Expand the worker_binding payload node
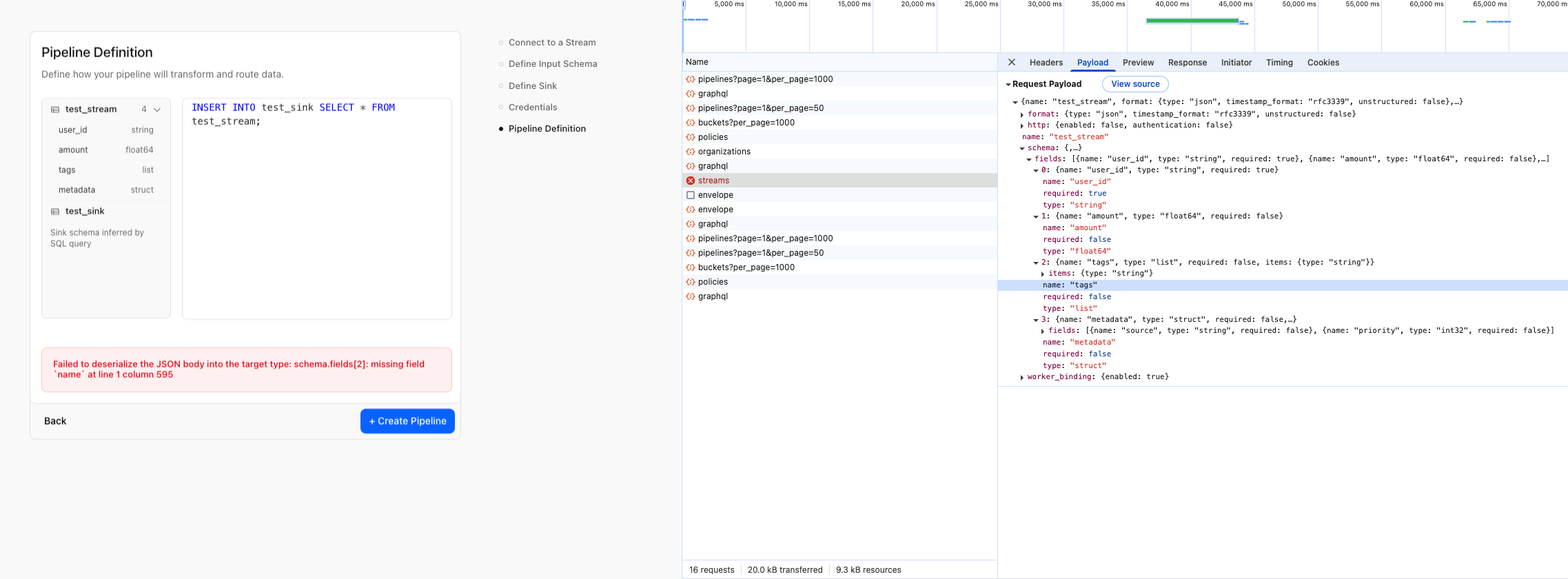 1021,377
